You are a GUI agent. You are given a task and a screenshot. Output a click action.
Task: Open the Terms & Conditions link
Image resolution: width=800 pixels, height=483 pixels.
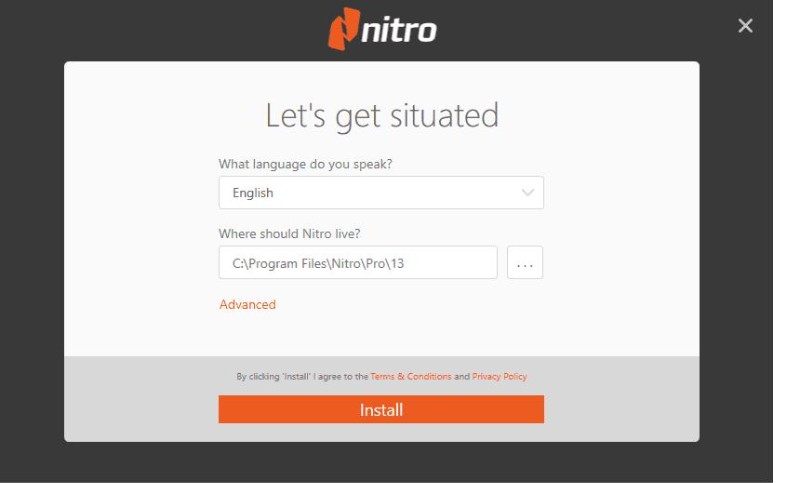(411, 376)
